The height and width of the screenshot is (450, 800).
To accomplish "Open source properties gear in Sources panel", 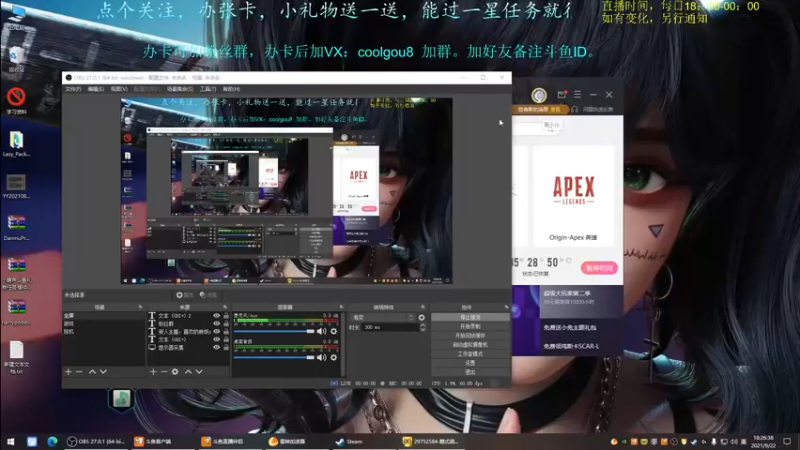I will coord(175,371).
